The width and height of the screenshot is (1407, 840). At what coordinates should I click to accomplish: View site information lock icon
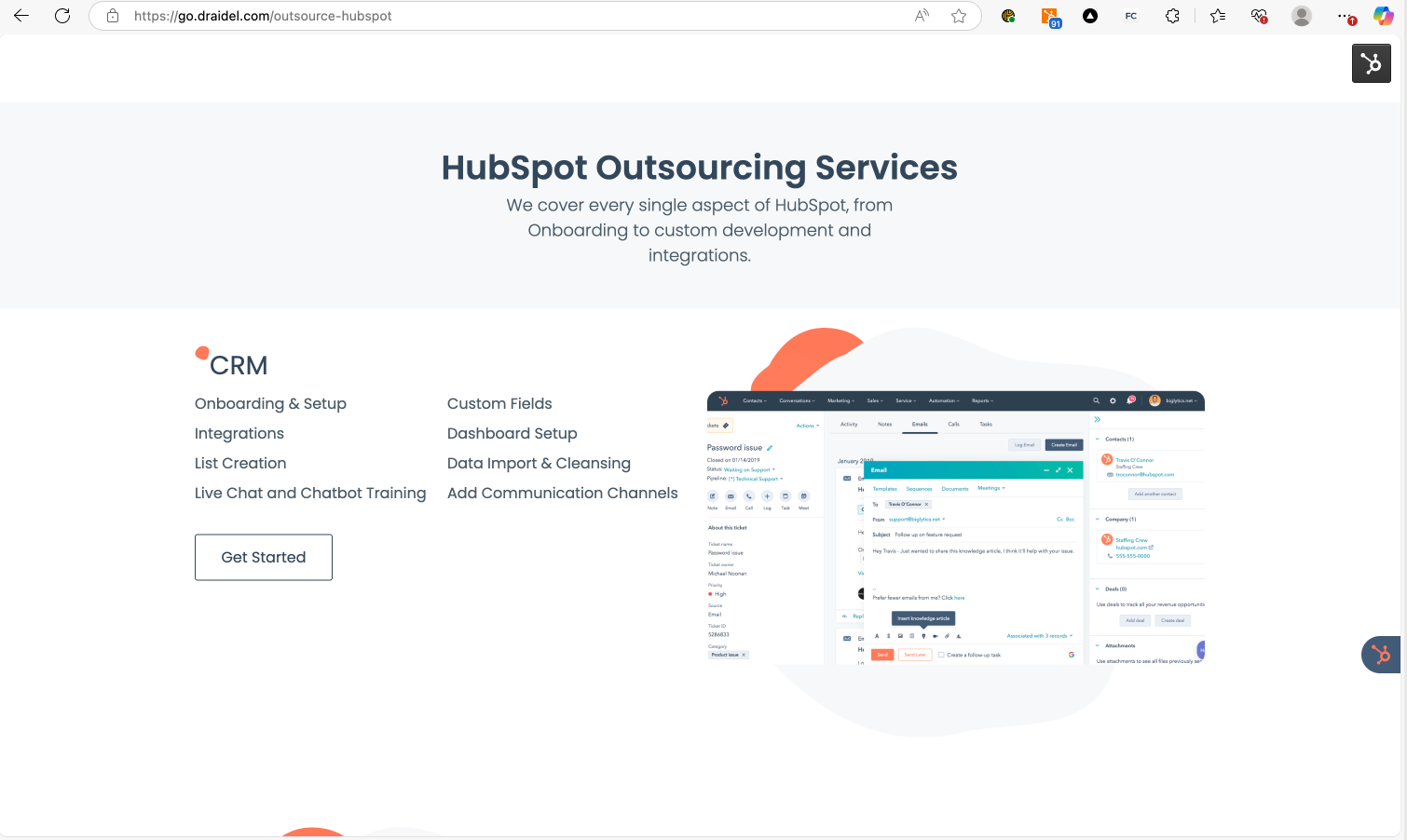[x=113, y=16]
